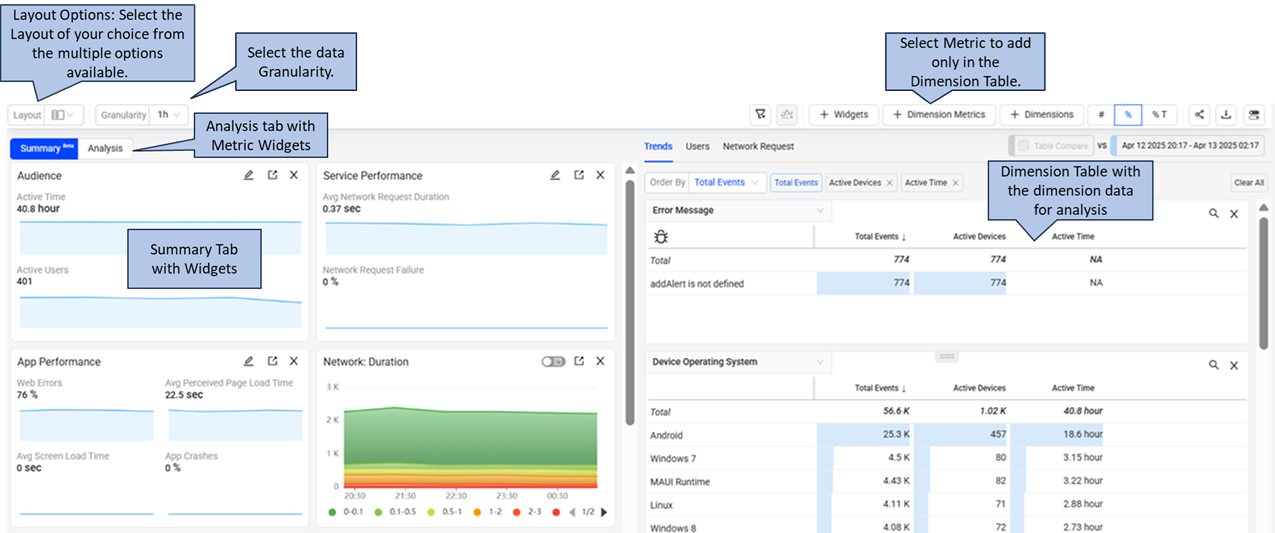Click next page arrow in chart legend
The width and height of the screenshot is (1275, 533).
pyautogui.click(x=604, y=513)
